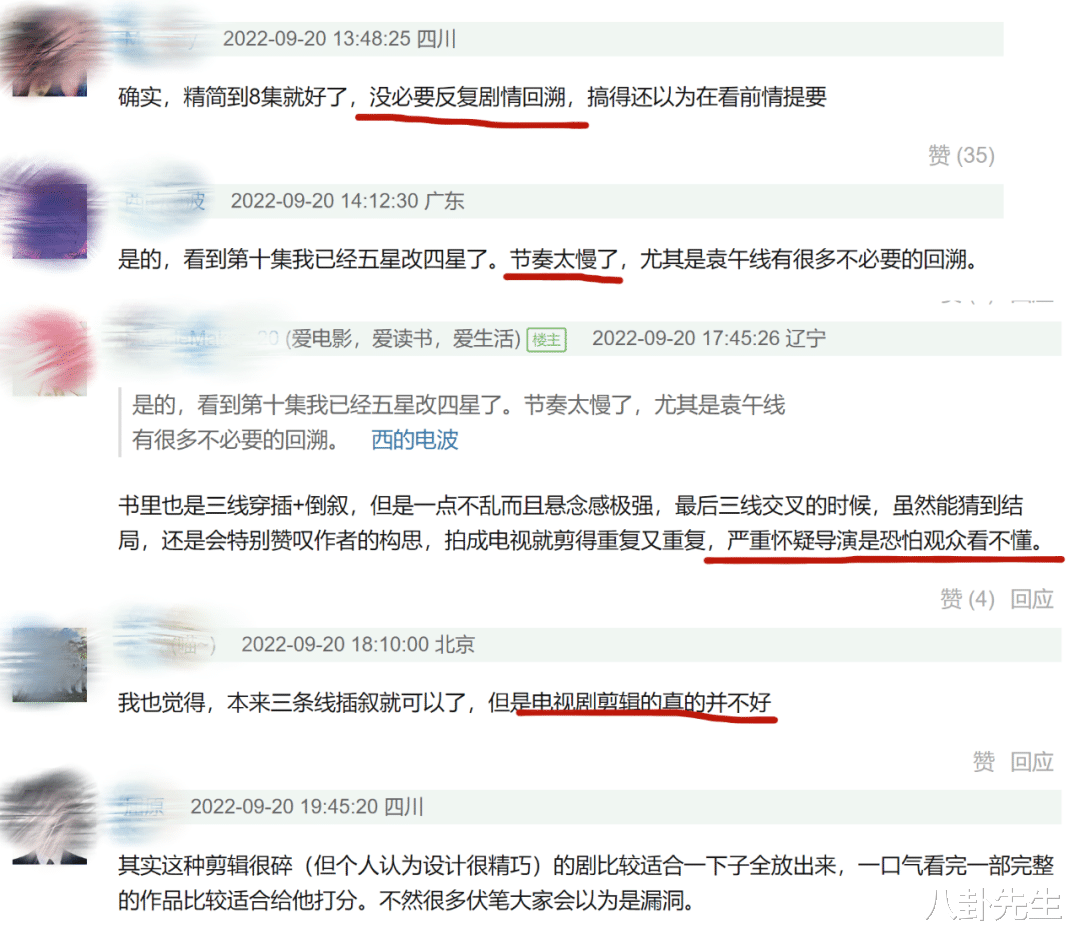This screenshot has height=945, width=1080.
Task: Open blurred username of the 13:48:25 comment
Action: [163, 39]
